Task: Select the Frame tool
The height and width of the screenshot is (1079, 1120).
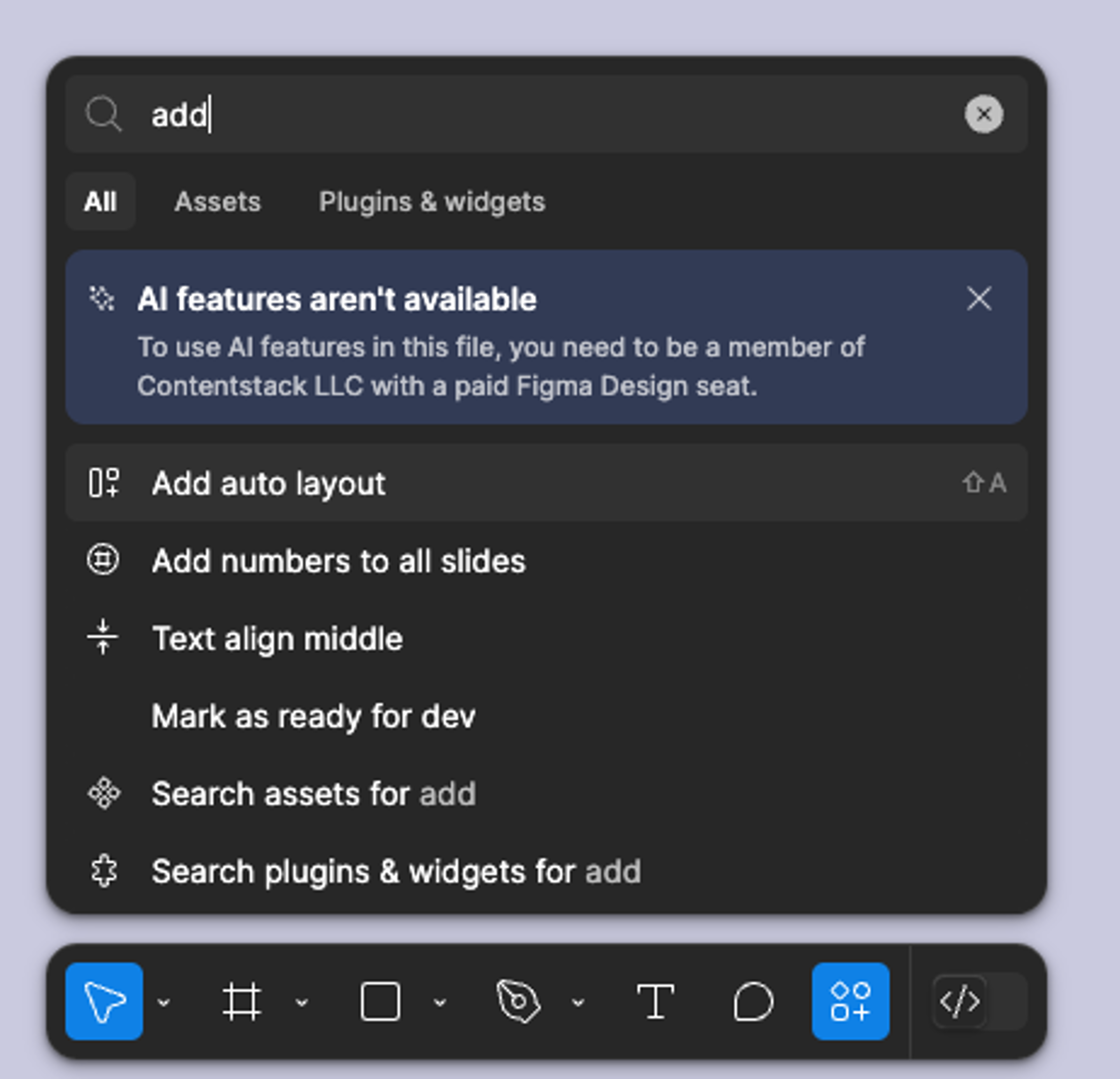Action: [242, 1001]
